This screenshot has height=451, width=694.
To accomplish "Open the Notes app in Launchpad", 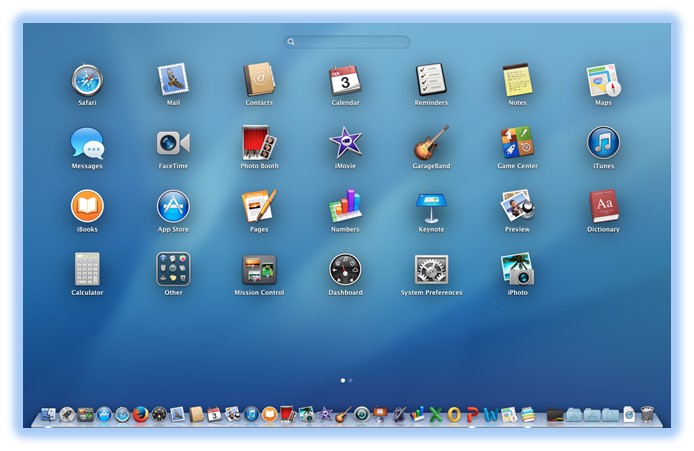I will click(x=517, y=80).
